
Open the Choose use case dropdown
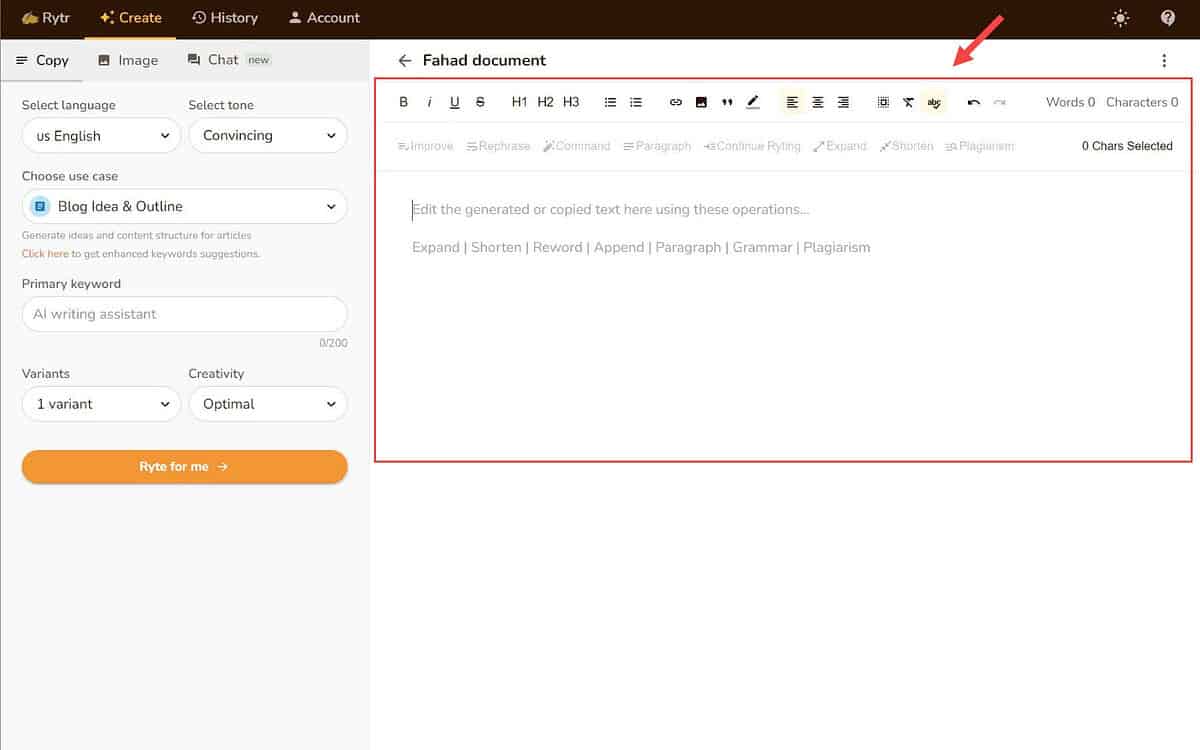185,206
